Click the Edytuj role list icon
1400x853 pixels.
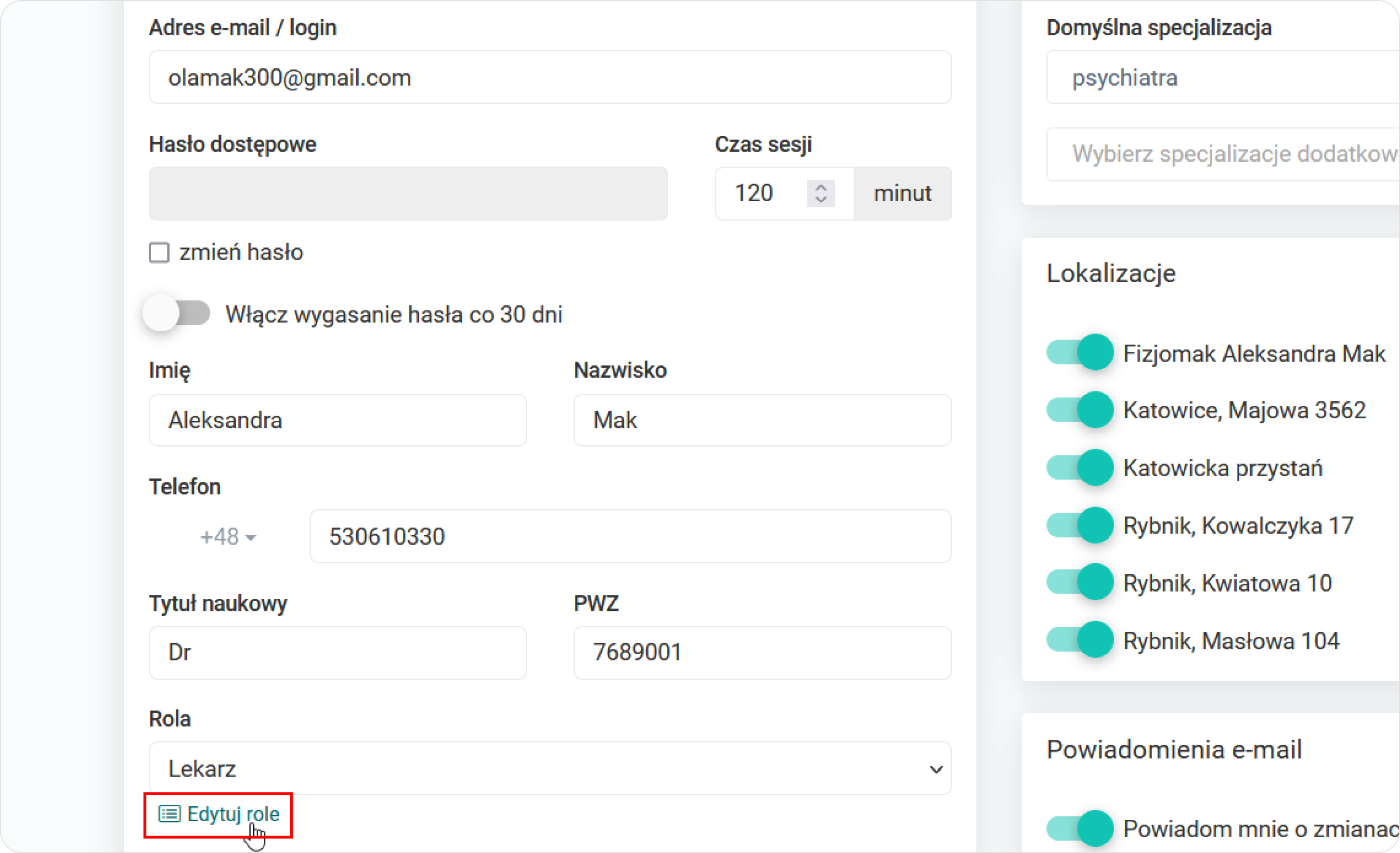(x=169, y=814)
